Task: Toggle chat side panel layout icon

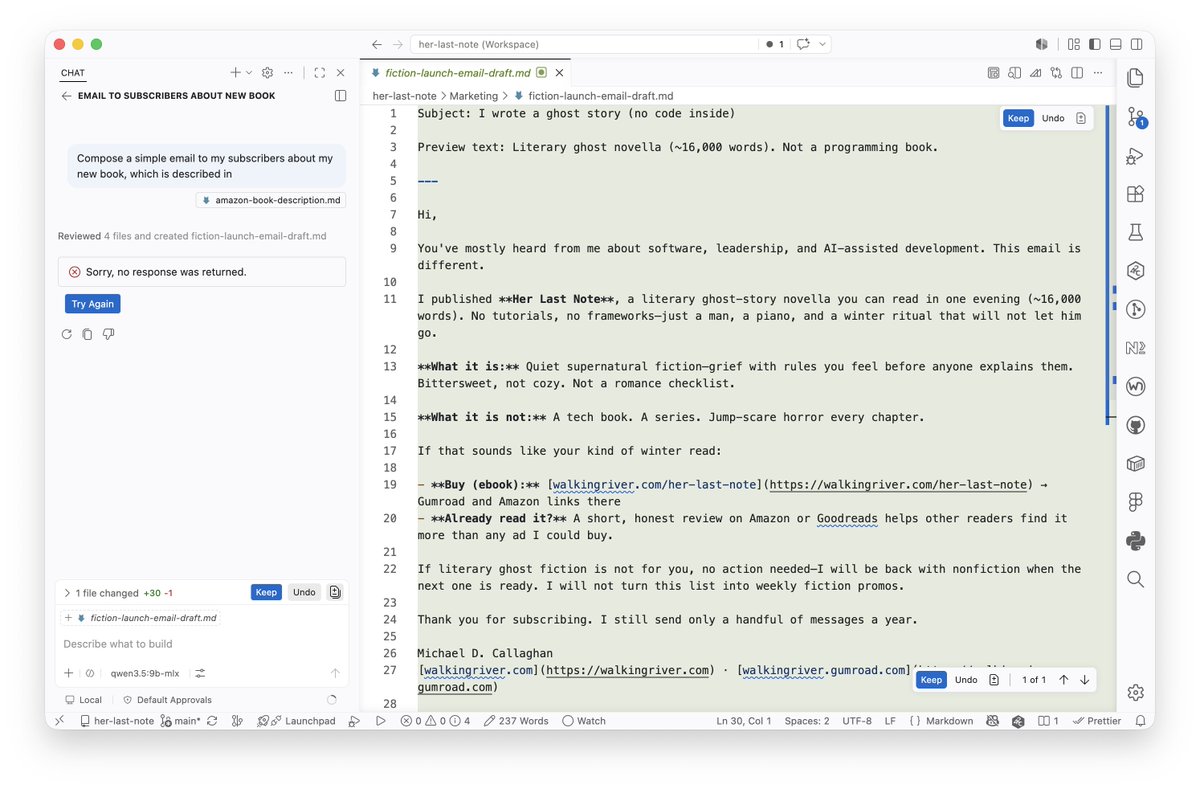Action: [x=340, y=96]
